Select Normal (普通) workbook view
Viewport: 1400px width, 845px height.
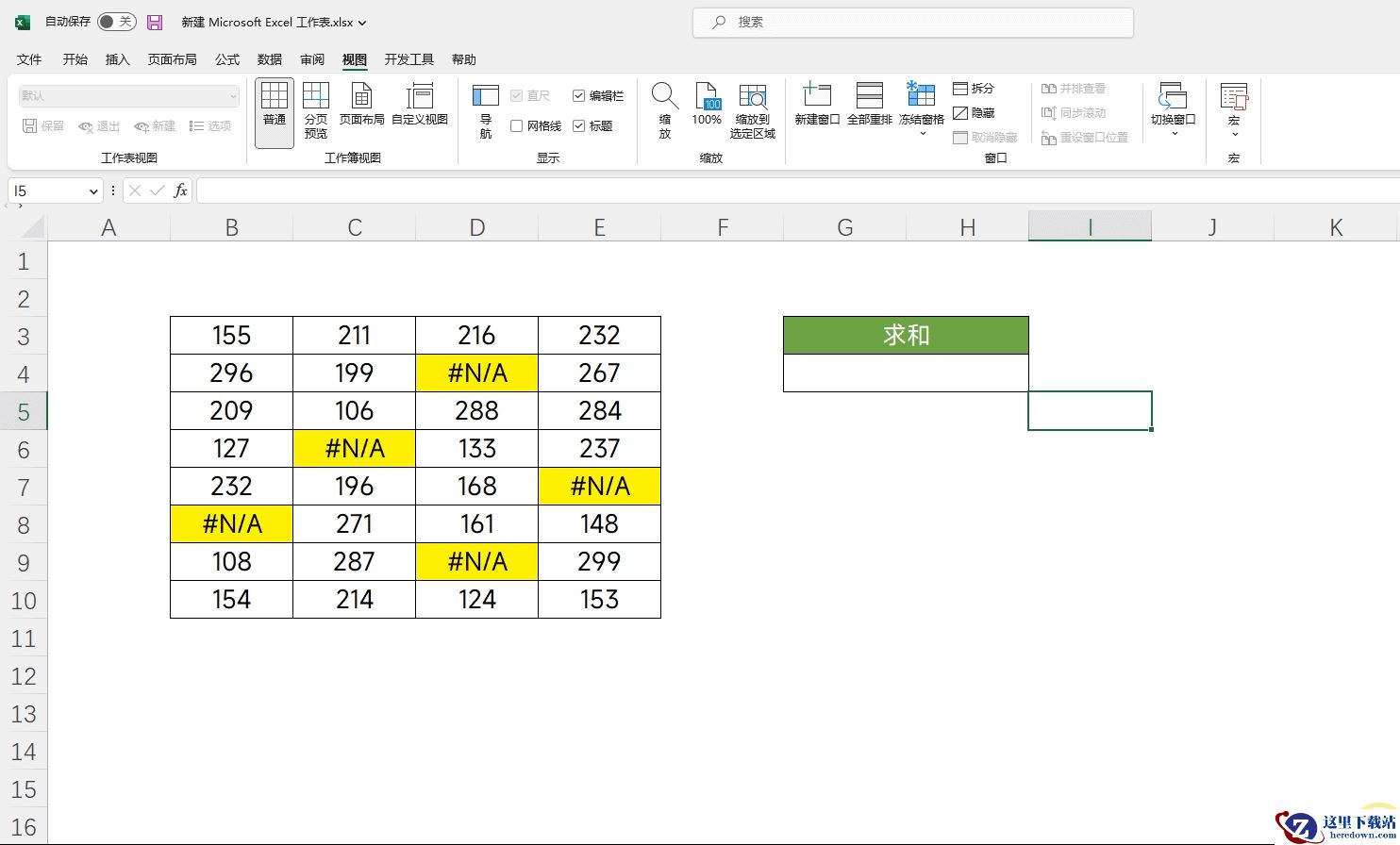pos(275,113)
